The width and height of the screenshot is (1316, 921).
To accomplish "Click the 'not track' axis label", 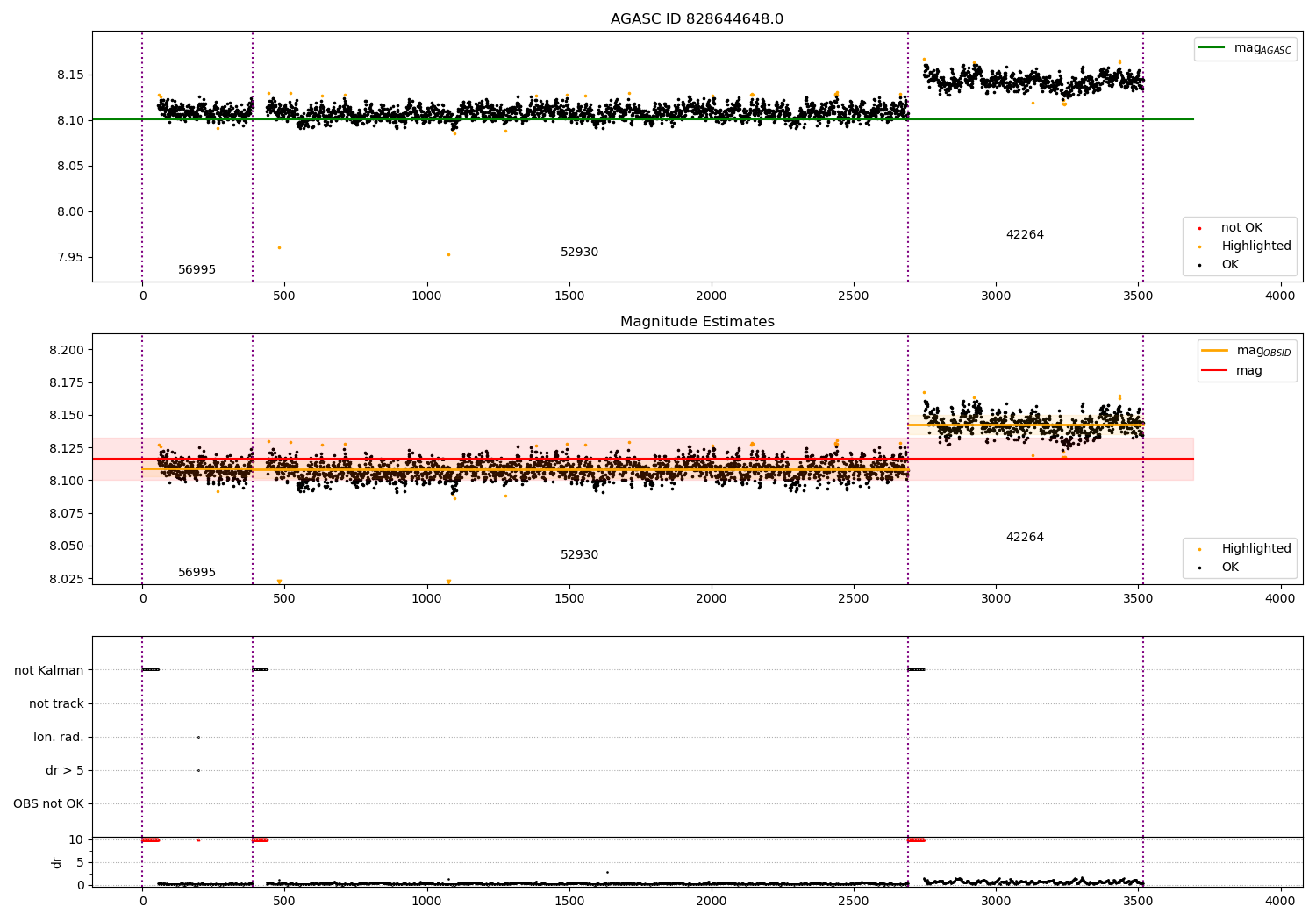I will point(56,704).
